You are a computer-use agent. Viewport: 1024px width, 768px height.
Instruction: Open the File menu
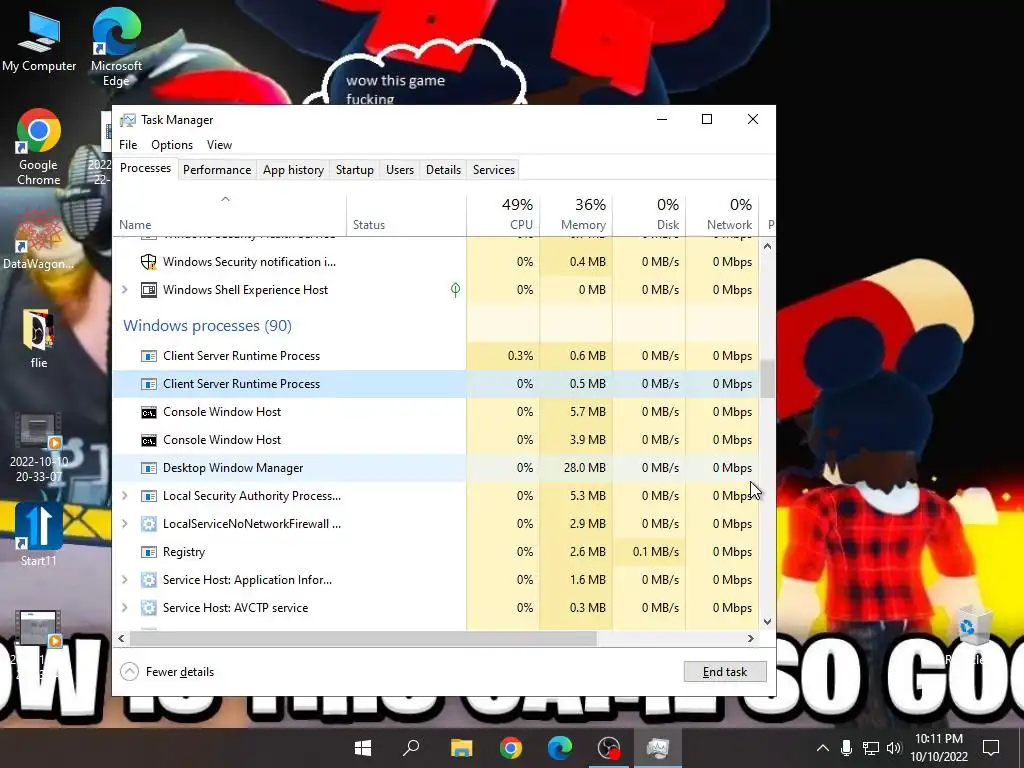tap(128, 145)
